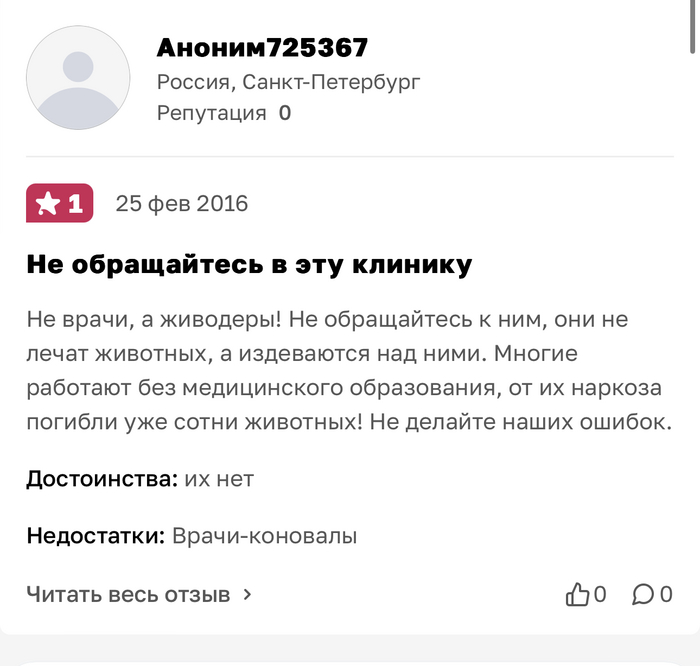Viewport: 700px width, 666px height.
Task: Expand review with the chevron arrow
Action: pyautogui.click(x=248, y=595)
